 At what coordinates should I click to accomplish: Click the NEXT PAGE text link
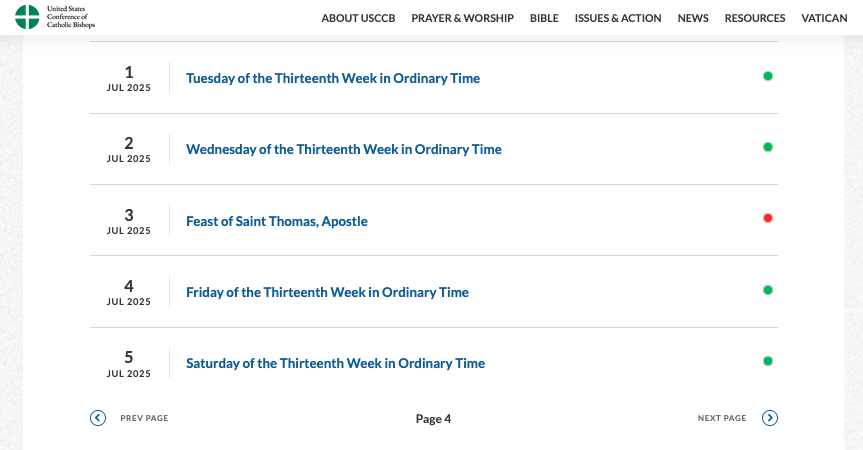click(722, 418)
